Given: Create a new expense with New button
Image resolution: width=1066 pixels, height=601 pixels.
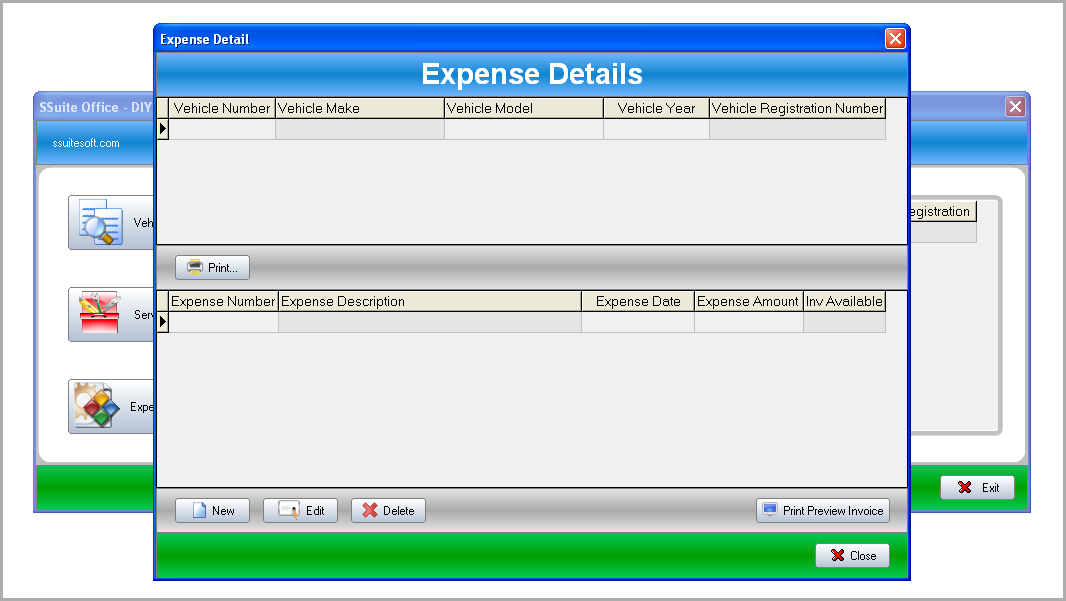Looking at the screenshot, I should (212, 511).
